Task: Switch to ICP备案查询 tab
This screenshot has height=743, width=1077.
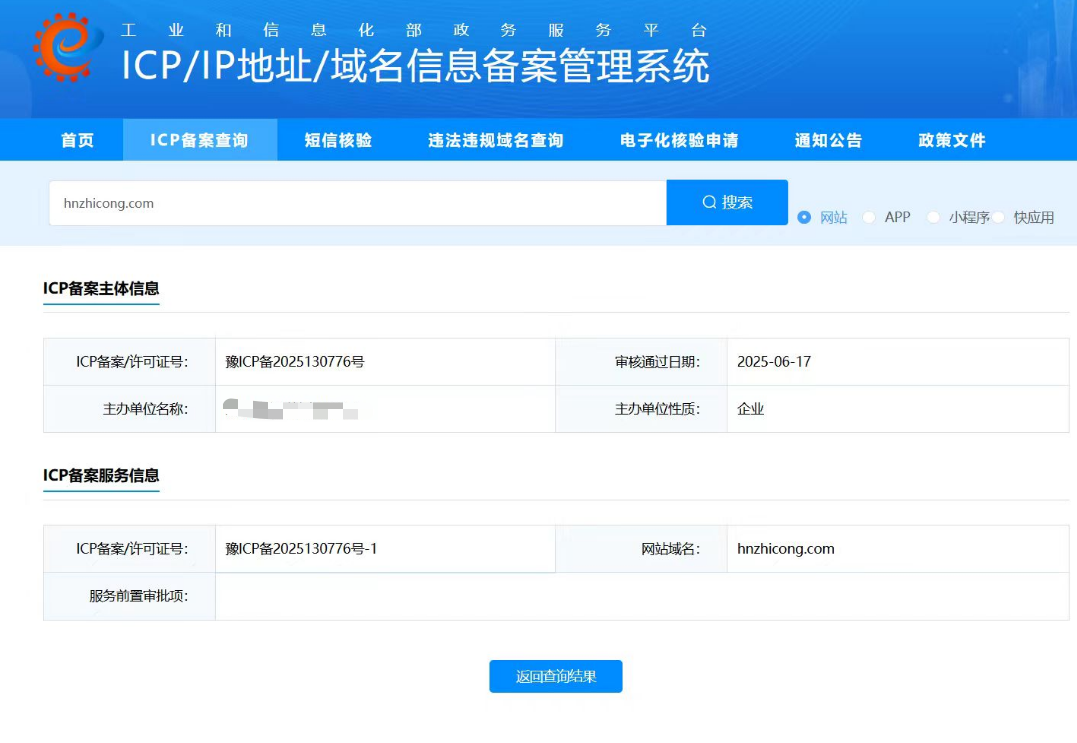Action: click(x=200, y=140)
